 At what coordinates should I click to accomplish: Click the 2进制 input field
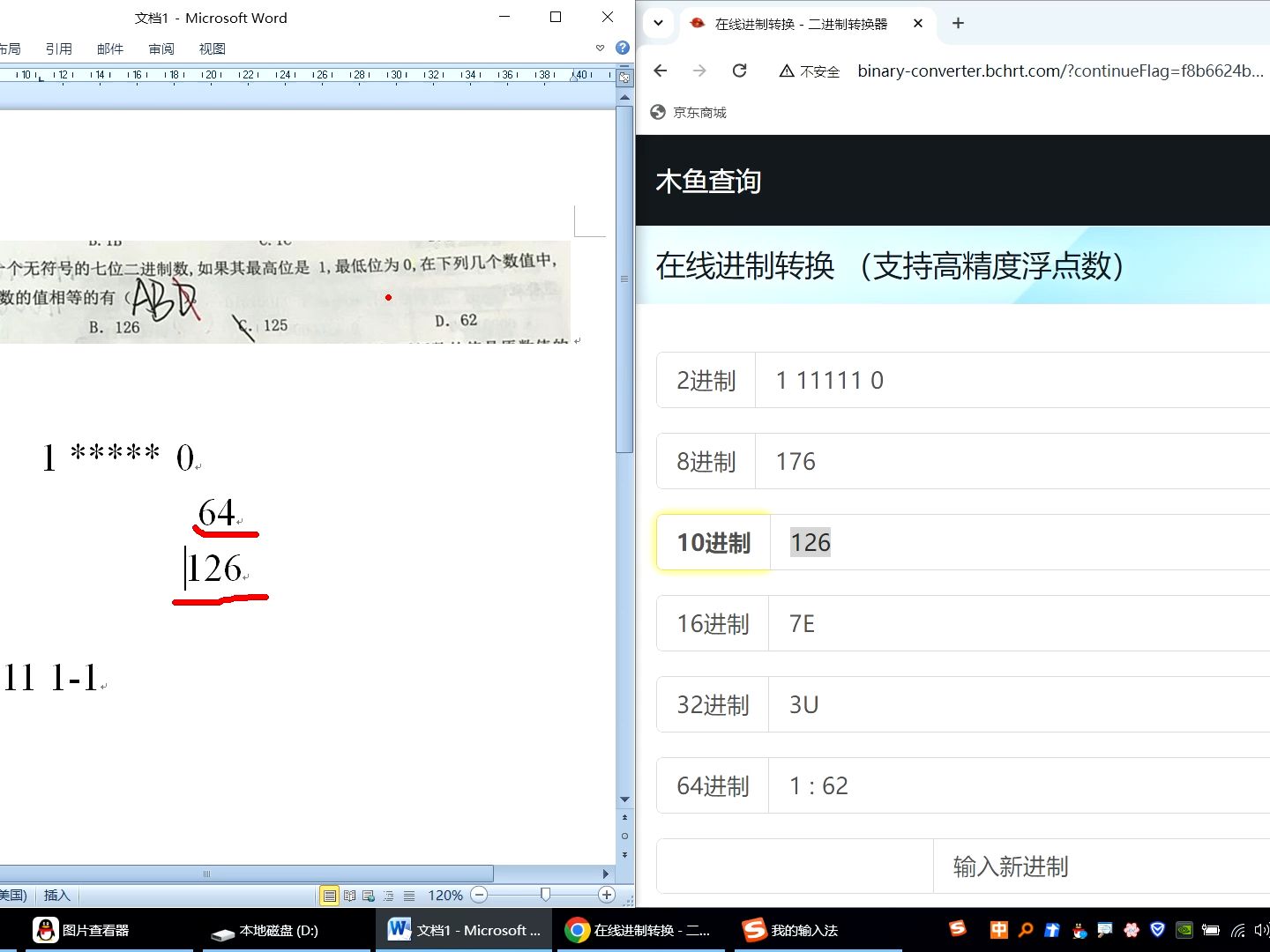[x=1012, y=380]
